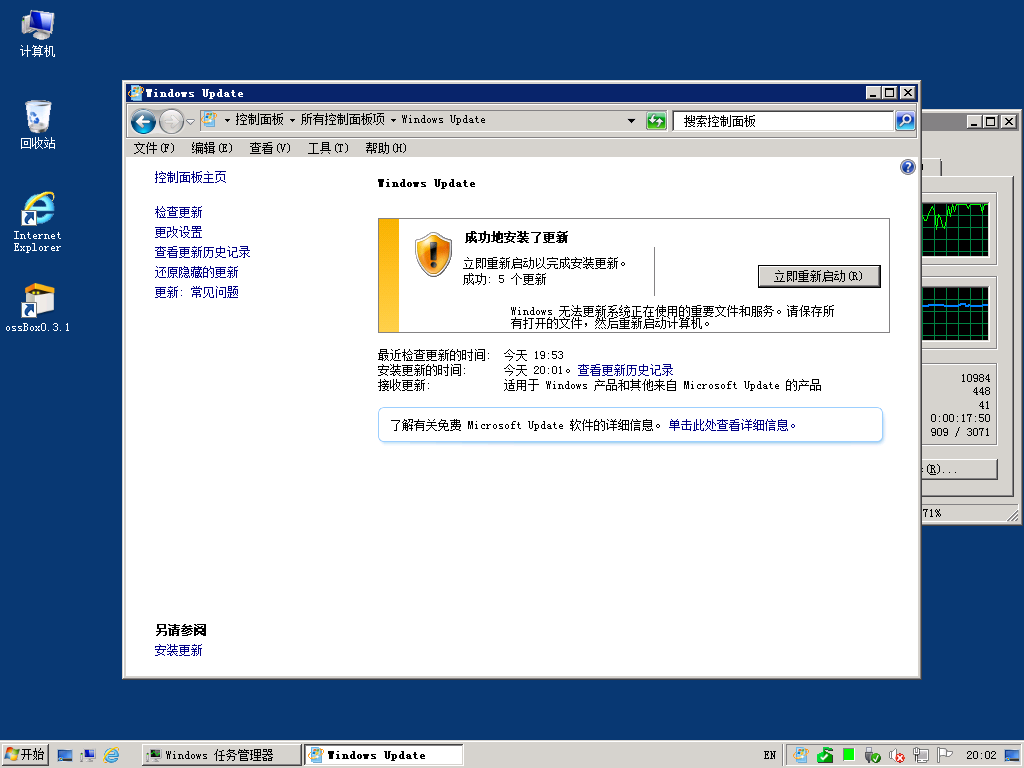Click Task Manager memory usage graph
This screenshot has height=768, width=1024.
[955, 313]
